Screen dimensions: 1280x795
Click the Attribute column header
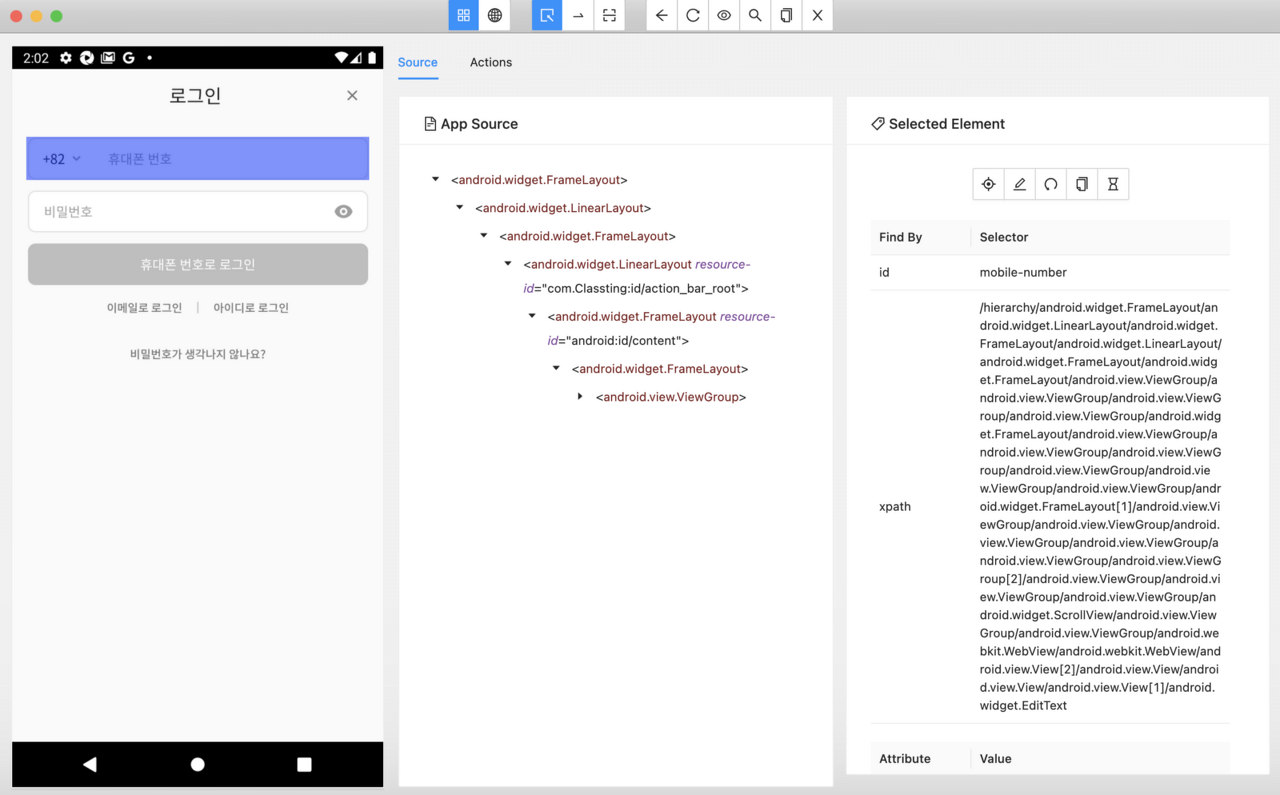click(905, 759)
